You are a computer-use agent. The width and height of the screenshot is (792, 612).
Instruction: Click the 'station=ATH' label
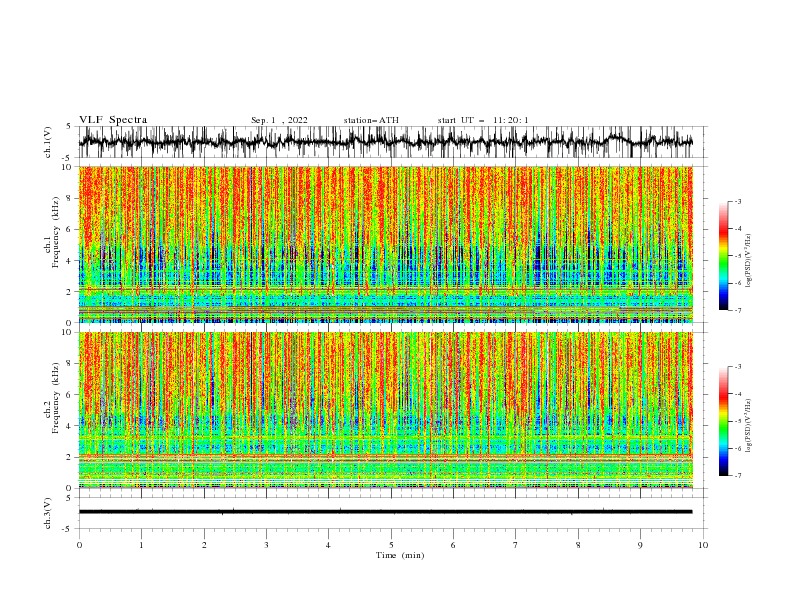coord(371,120)
